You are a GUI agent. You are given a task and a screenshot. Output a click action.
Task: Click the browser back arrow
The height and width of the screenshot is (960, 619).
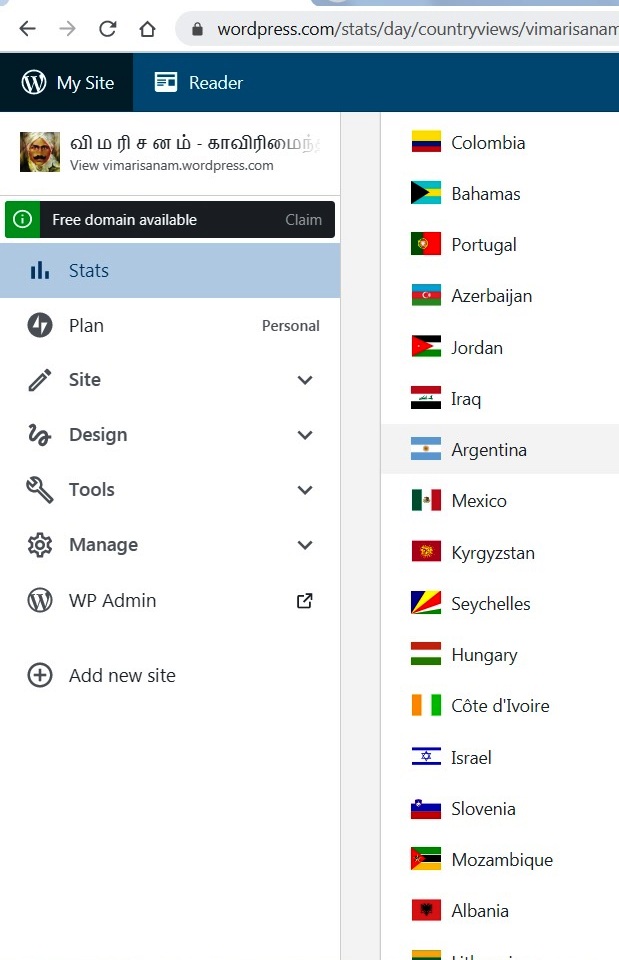click(x=27, y=29)
